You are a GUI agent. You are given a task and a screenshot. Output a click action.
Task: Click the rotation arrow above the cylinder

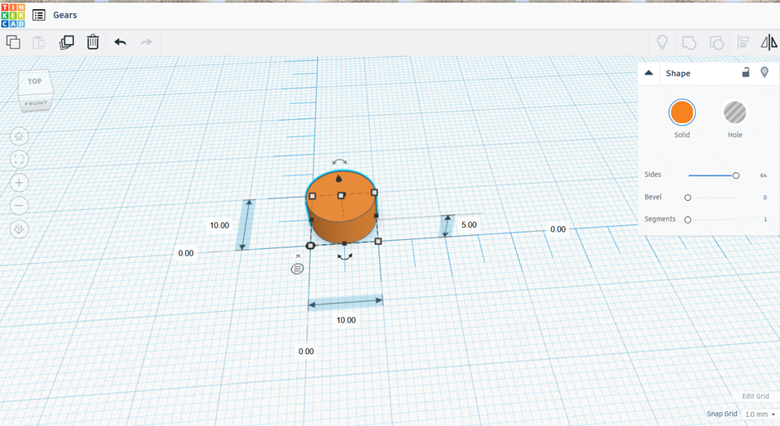[x=339, y=162]
